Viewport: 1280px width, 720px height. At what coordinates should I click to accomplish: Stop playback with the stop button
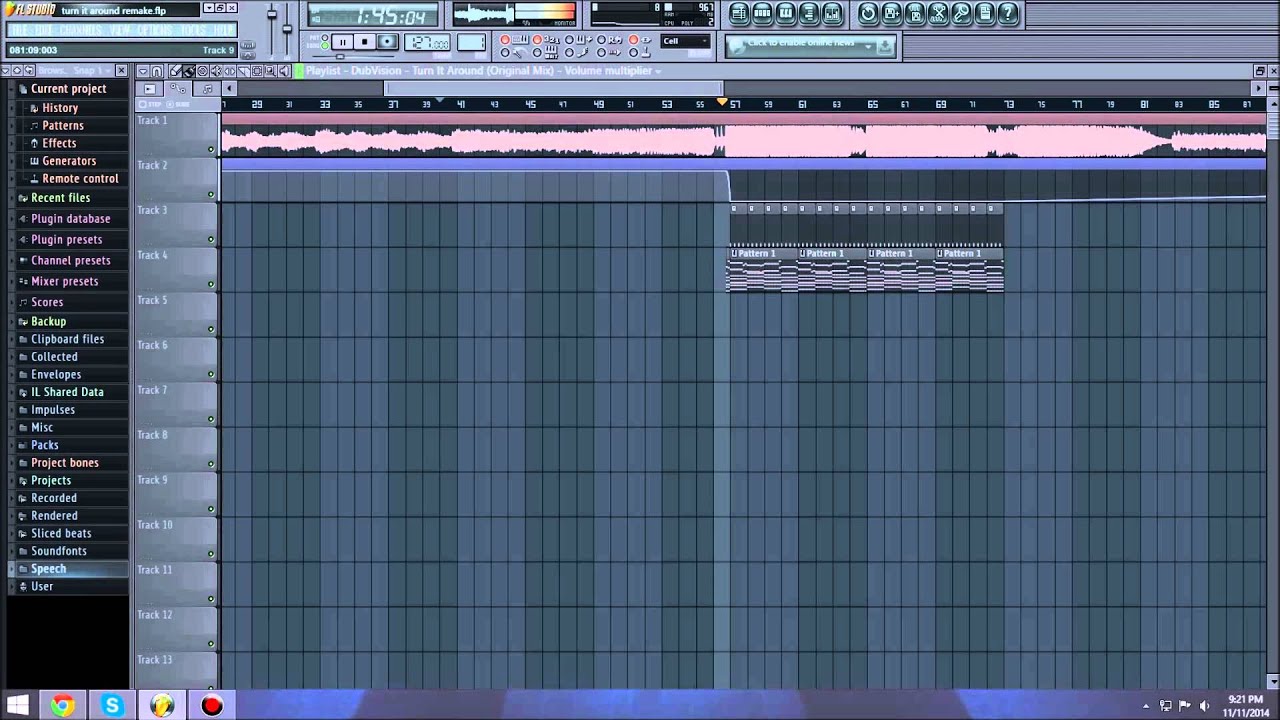click(364, 42)
